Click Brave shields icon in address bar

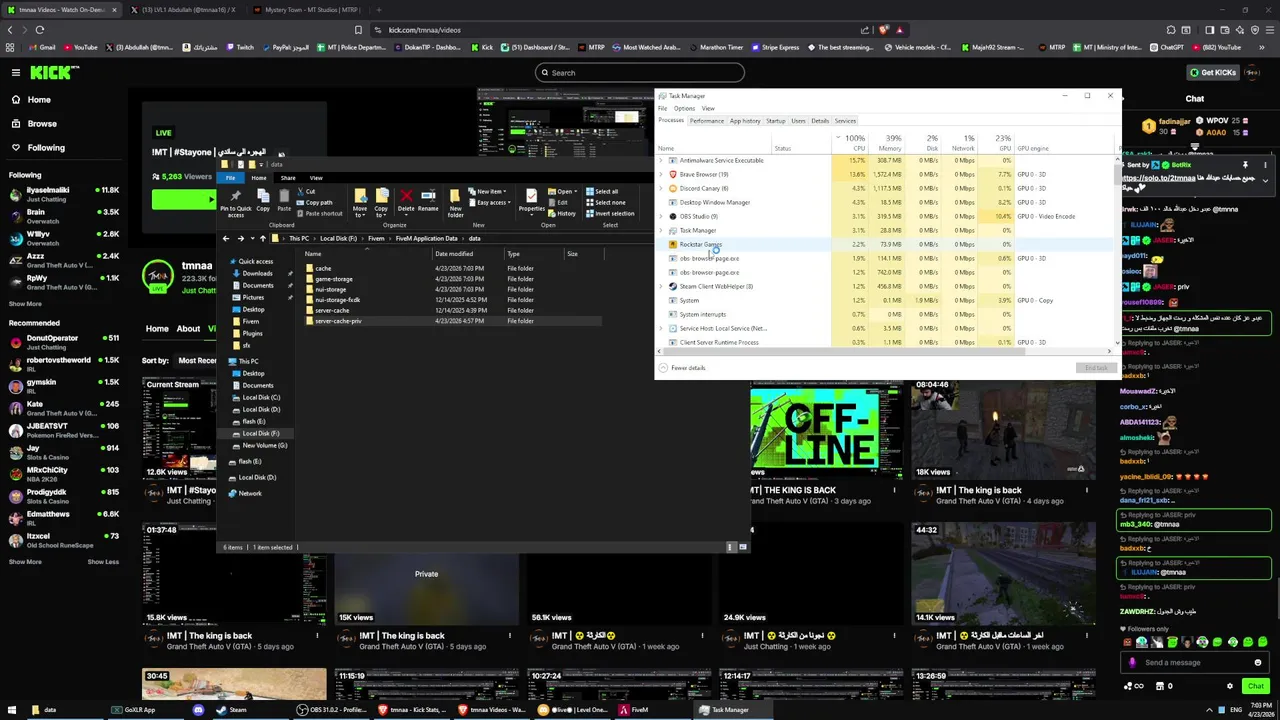tap(884, 30)
